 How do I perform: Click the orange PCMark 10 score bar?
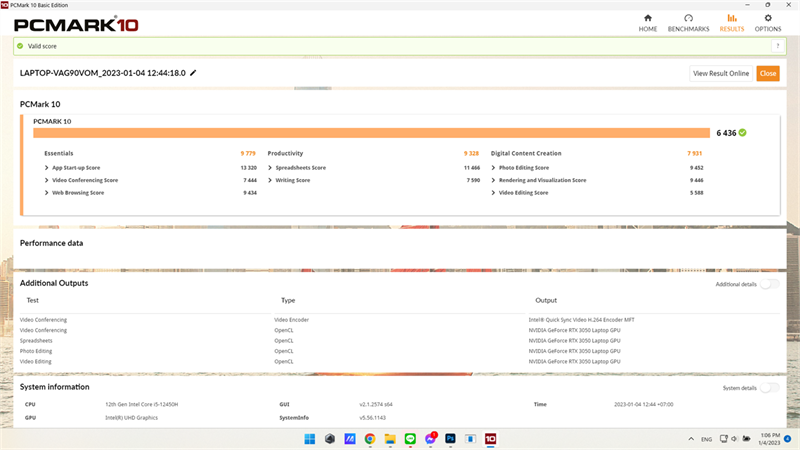coord(371,132)
